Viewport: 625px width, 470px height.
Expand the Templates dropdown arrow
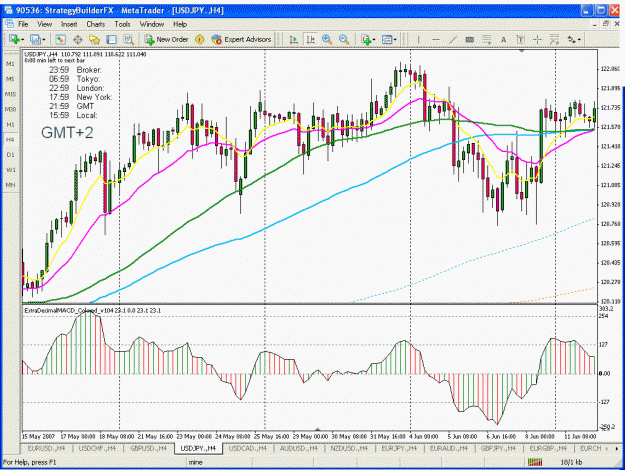click(x=395, y=39)
